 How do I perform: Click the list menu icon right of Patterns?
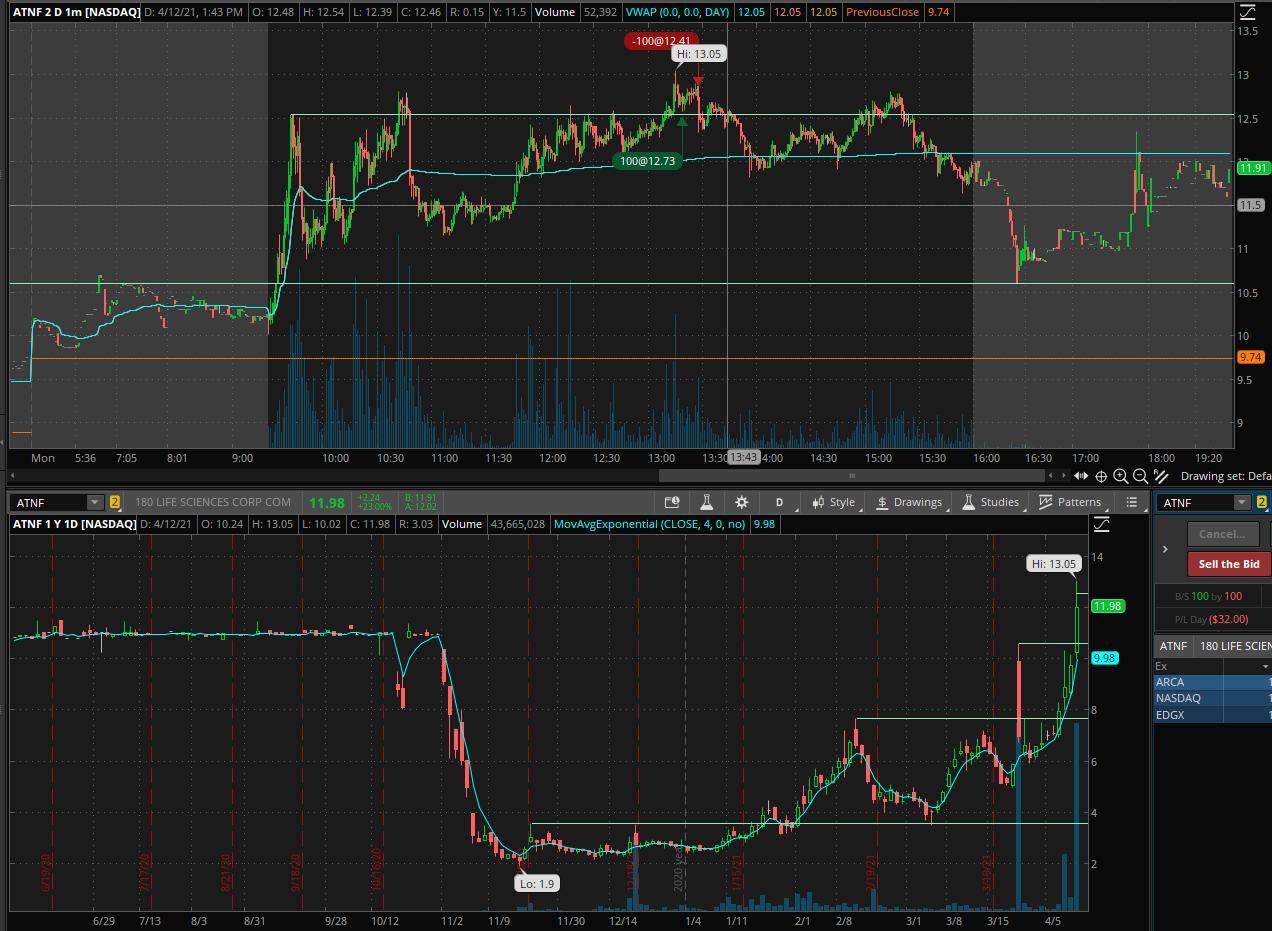click(1132, 502)
